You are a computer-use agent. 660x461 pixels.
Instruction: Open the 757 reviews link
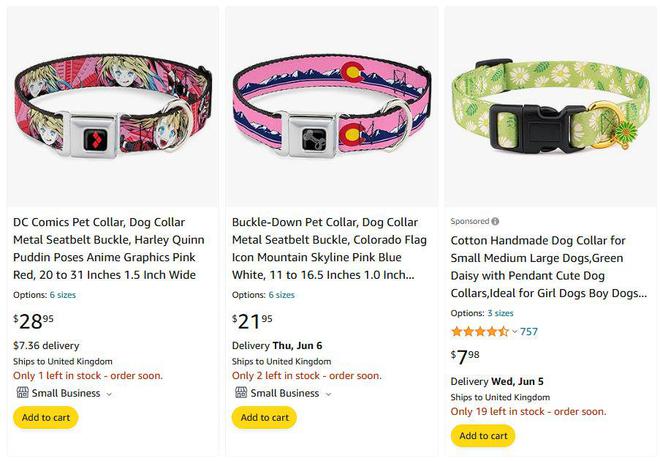529,332
